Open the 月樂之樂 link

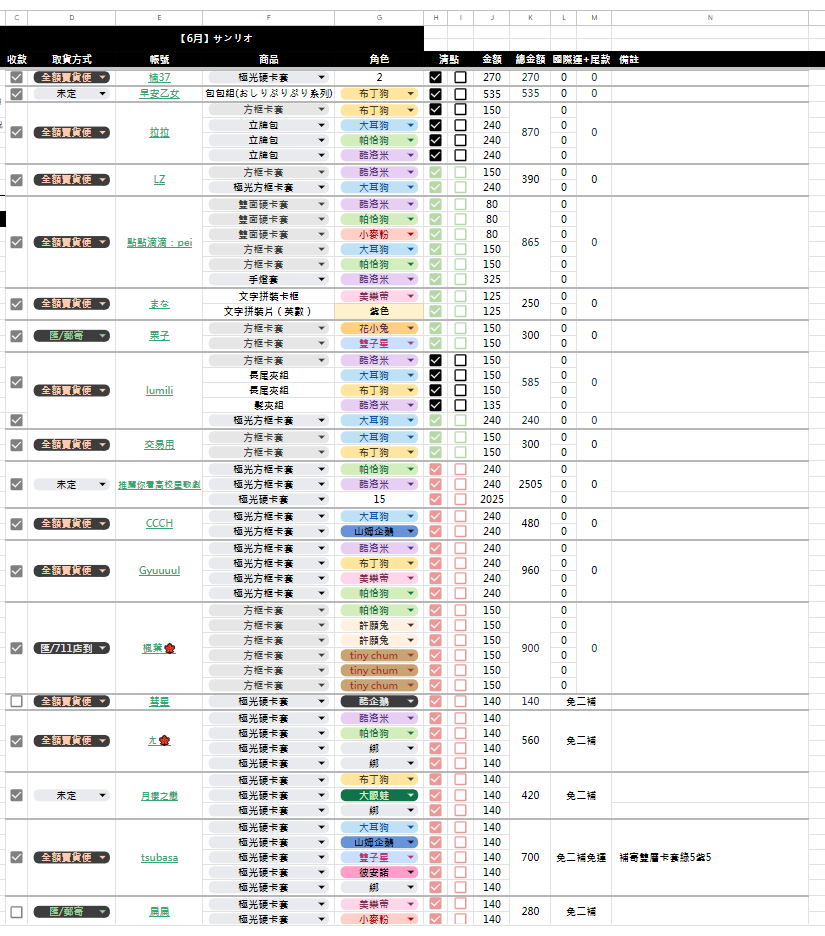click(159, 796)
